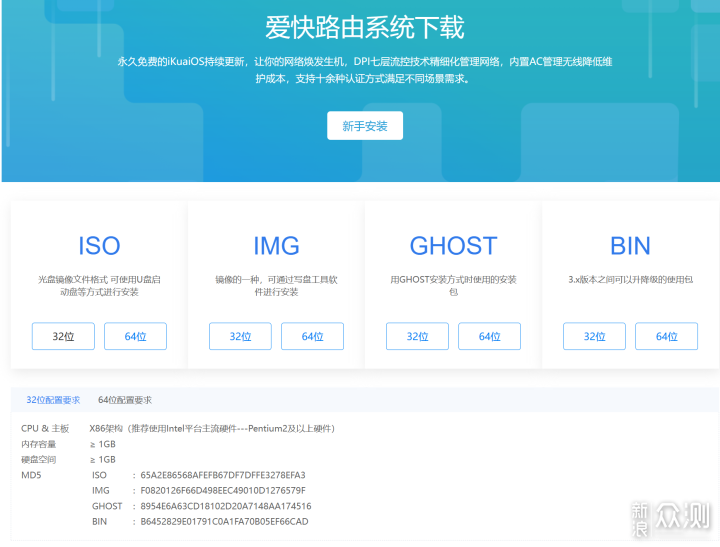Image resolution: width=720 pixels, height=547 pixels.
Task: Click the ISO card title
Action: [x=99, y=246]
